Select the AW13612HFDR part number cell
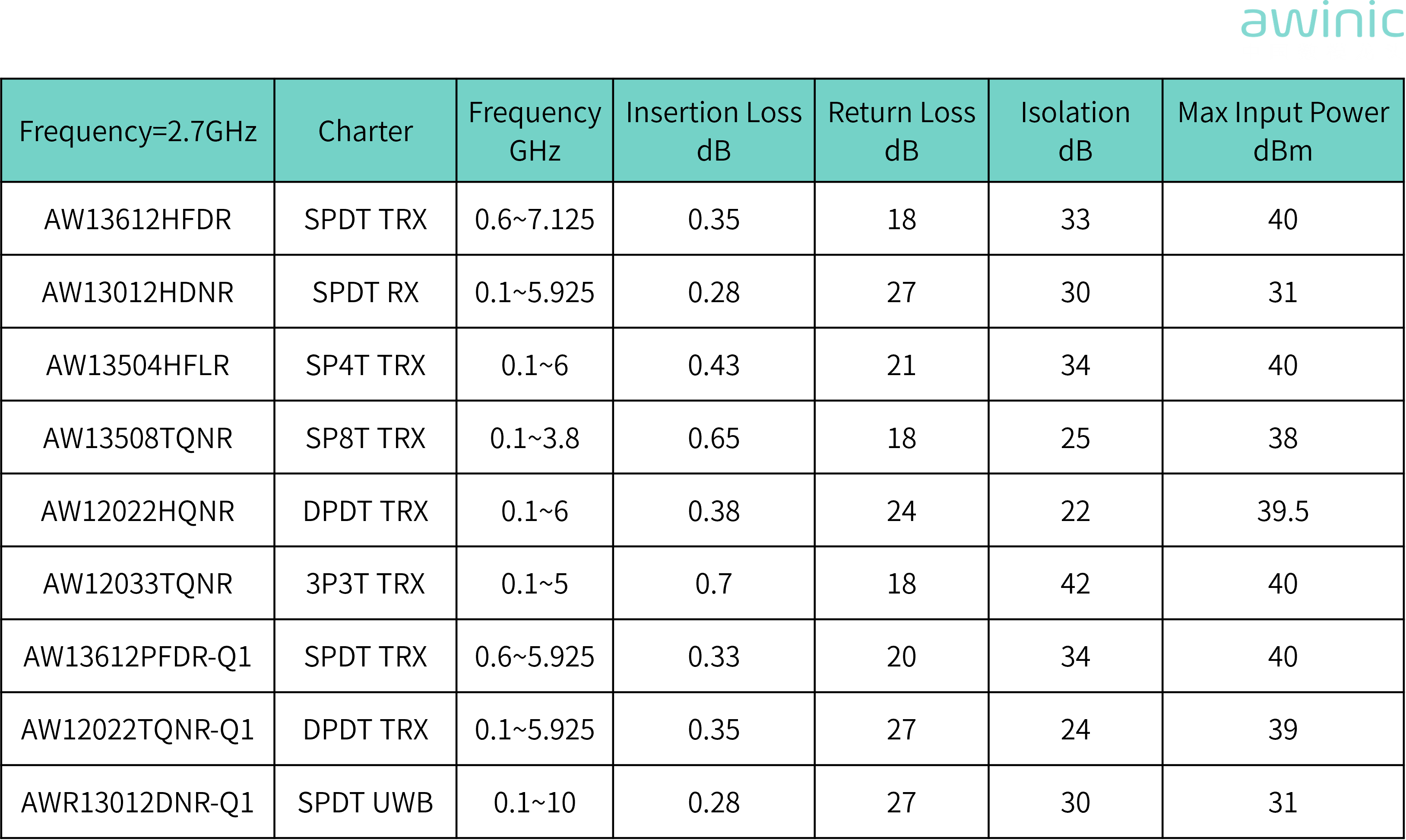 coord(138,220)
